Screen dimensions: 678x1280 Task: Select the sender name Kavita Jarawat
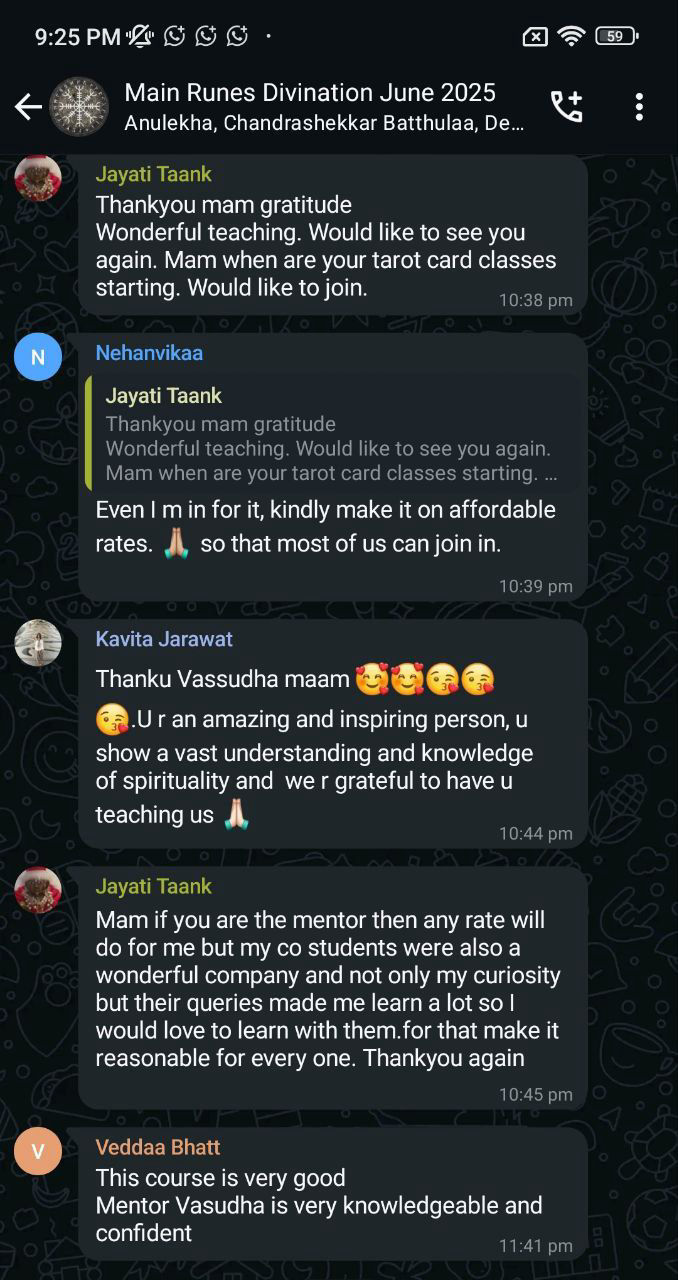164,639
